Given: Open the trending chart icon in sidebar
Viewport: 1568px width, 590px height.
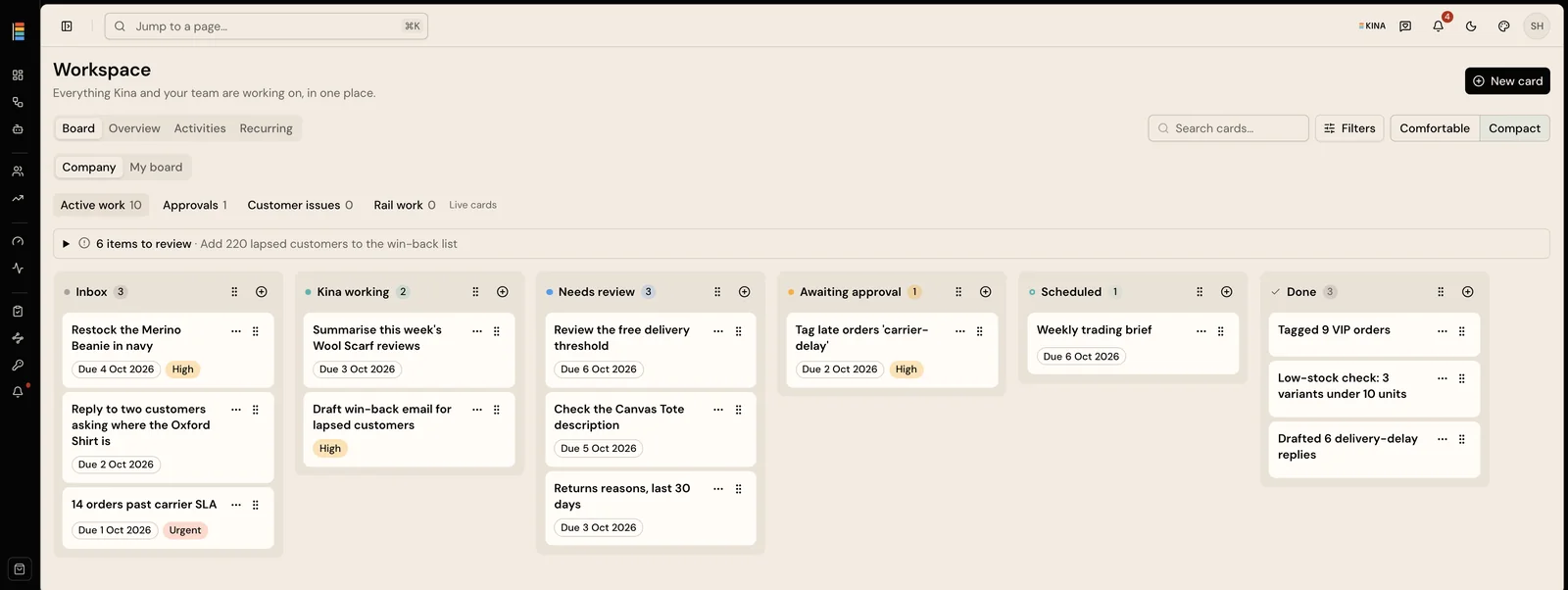Looking at the screenshot, I should click(x=18, y=198).
